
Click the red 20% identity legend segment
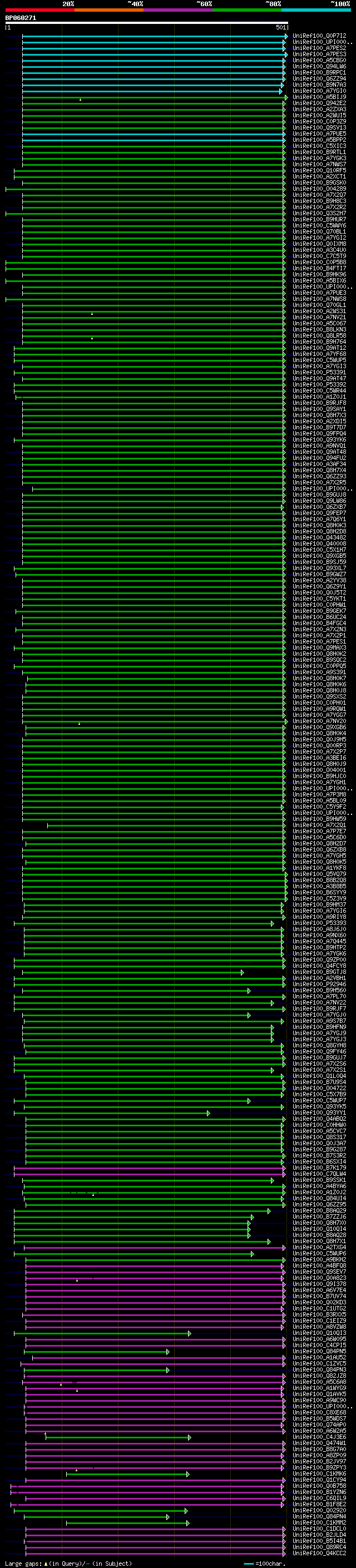pos(39,10)
